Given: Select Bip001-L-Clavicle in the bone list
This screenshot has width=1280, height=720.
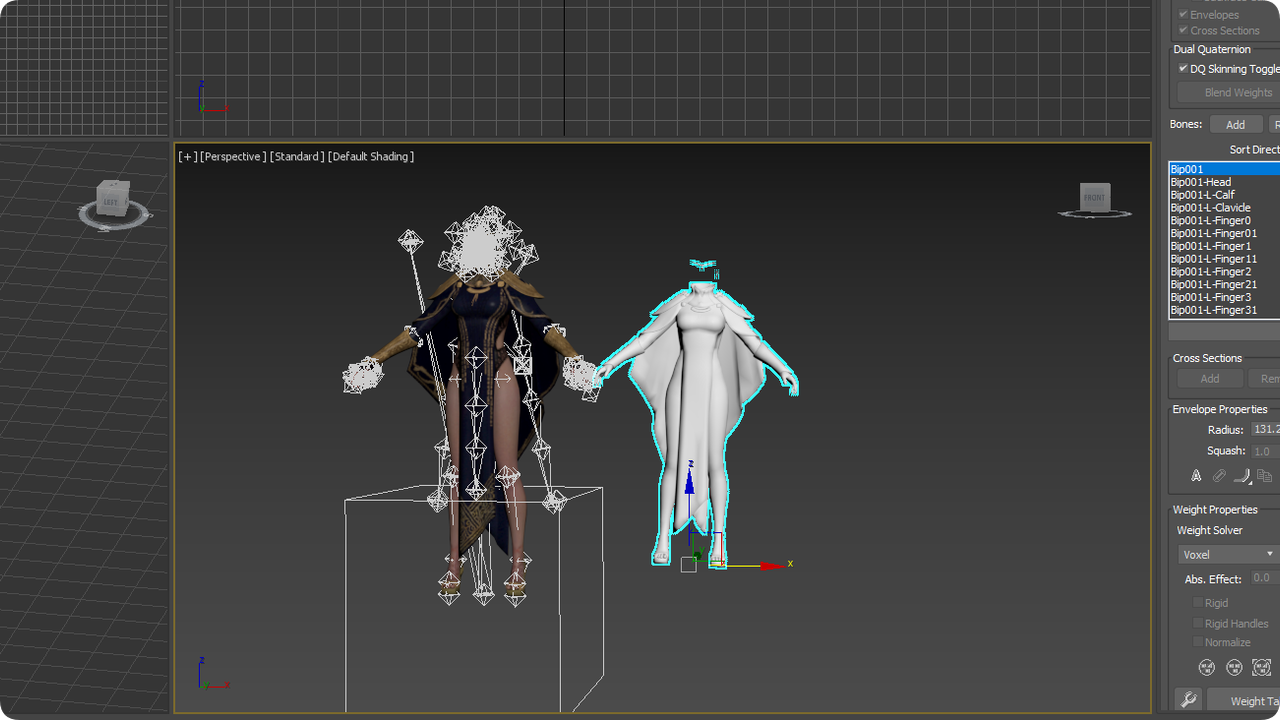Looking at the screenshot, I should point(1225,208).
